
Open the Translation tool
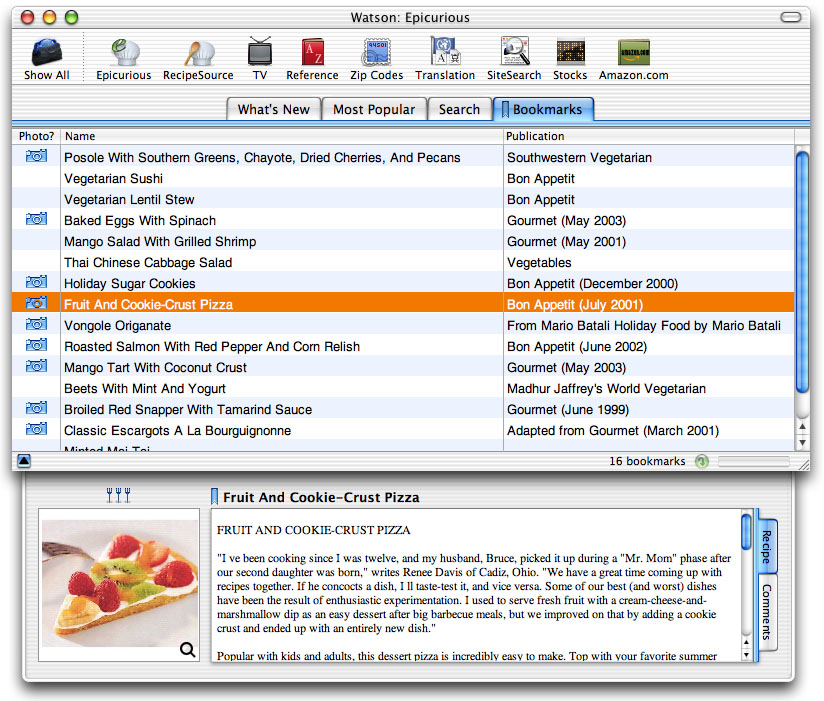tap(445, 59)
